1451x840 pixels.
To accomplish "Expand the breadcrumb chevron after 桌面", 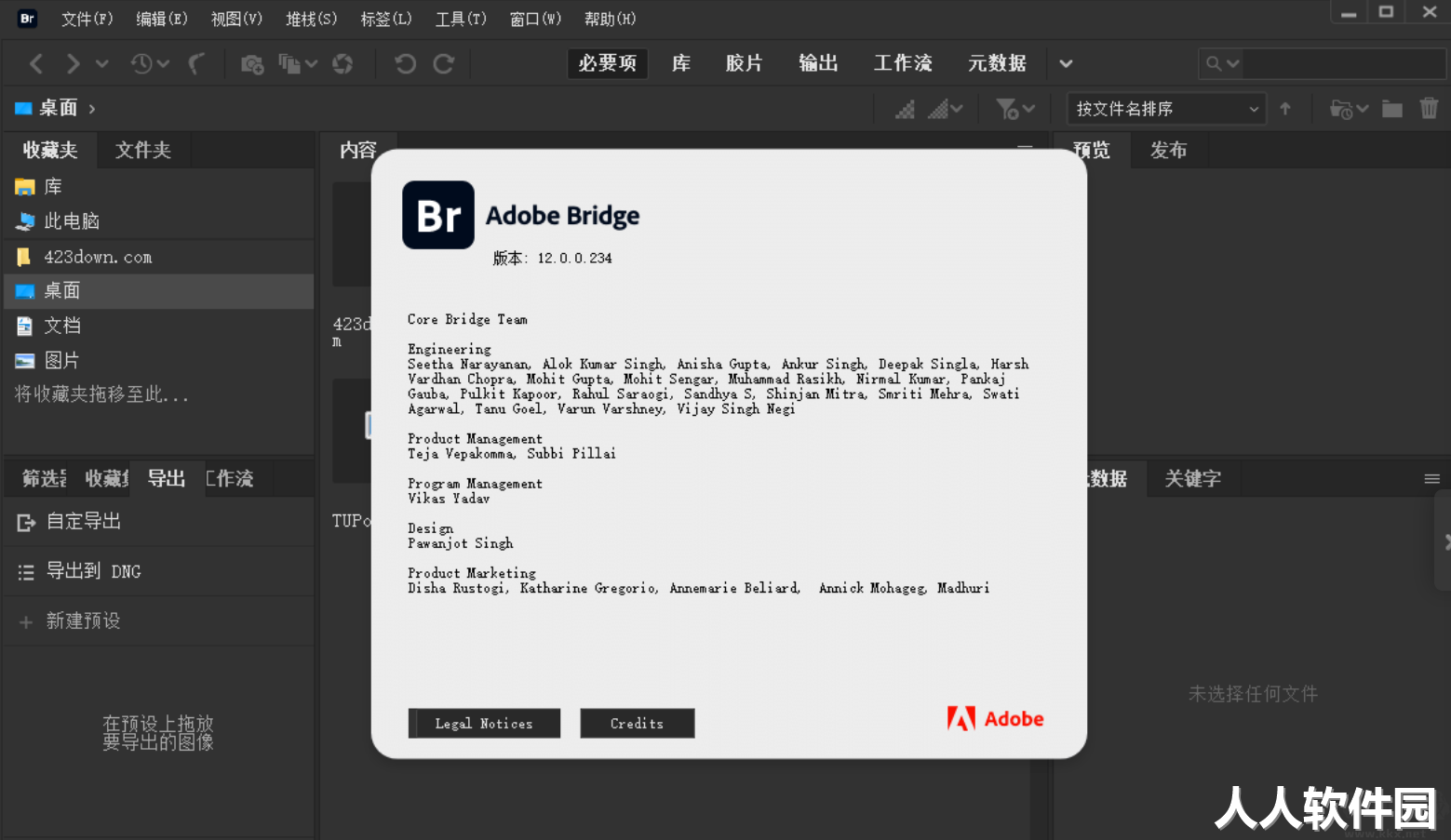I will pos(92,109).
